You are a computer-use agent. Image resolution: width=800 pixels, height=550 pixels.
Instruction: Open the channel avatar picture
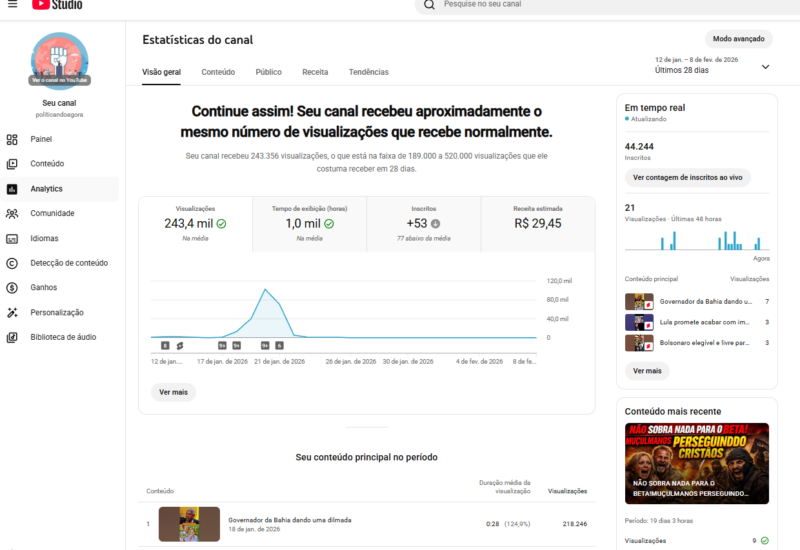pyautogui.click(x=59, y=61)
